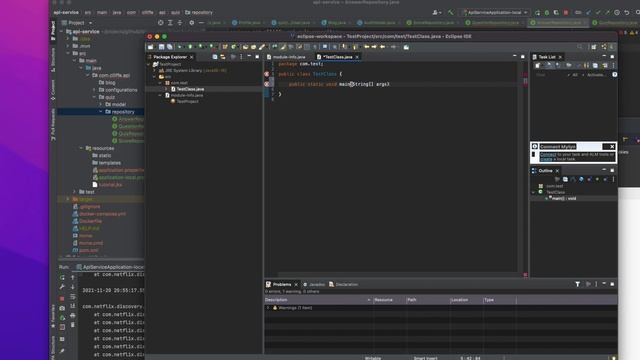Open the IntelliJ run configuration dropdown
Viewport: 640px width, 360px height.
click(x=495, y=13)
